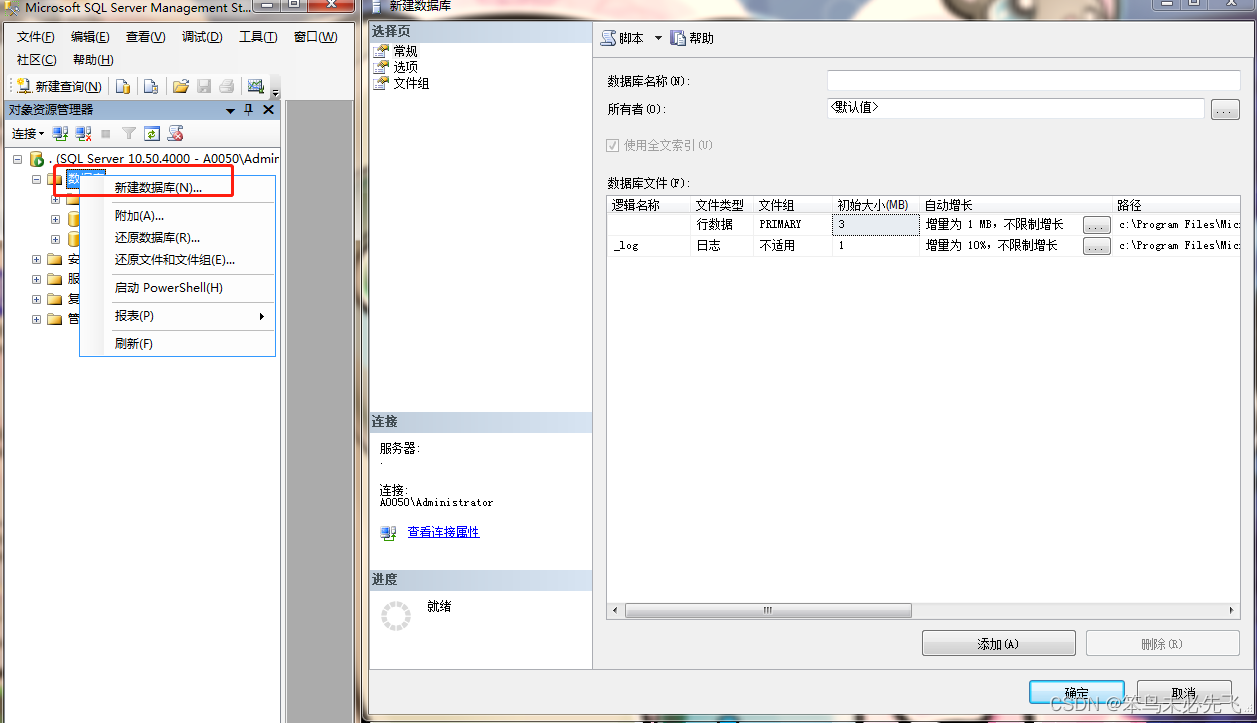This screenshot has width=1257, height=723.
Task: Open the 脚本 dropdown arrow
Action: click(658, 38)
